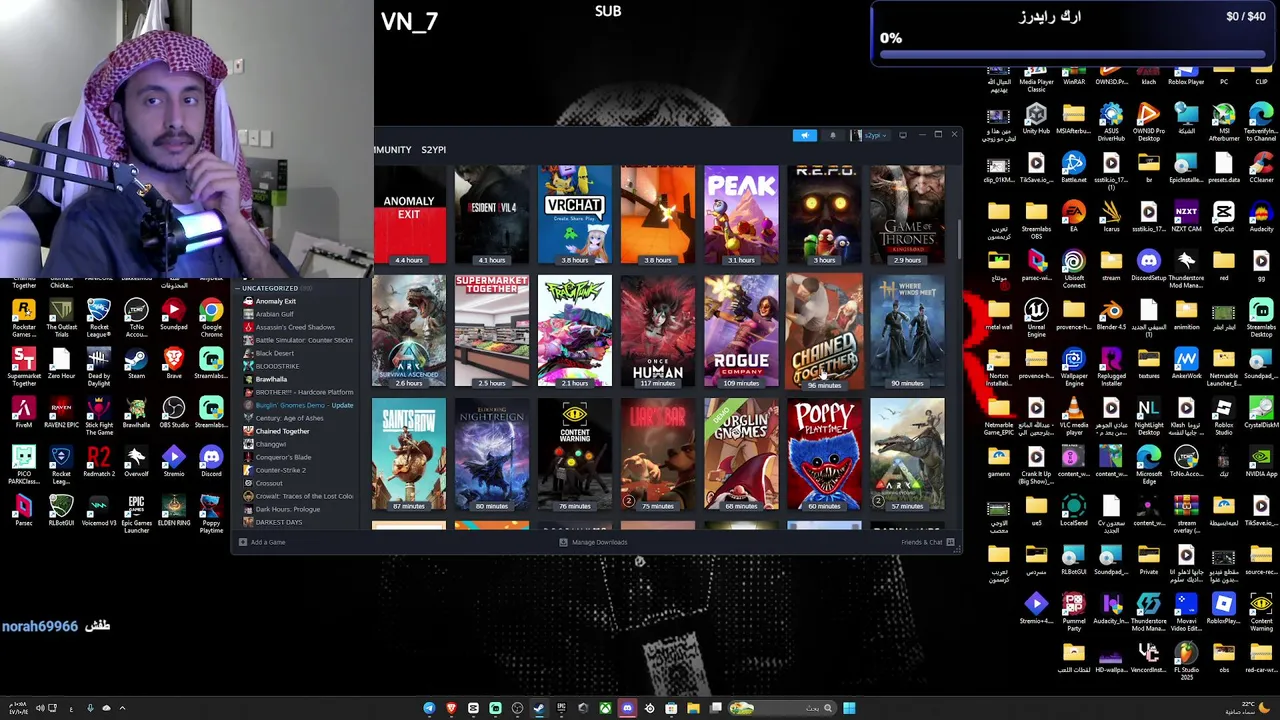Open the PEAK game tile
The height and width of the screenshot is (720, 1280).
[741, 215]
